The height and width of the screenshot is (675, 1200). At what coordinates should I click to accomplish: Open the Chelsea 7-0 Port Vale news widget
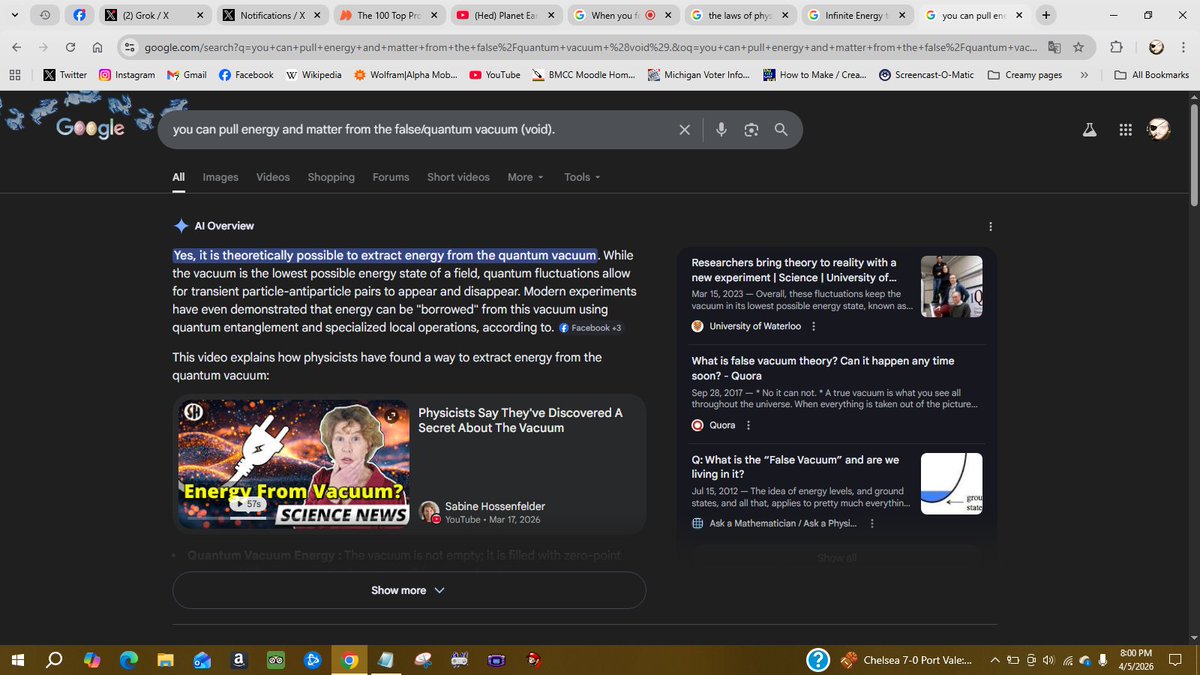[x=905, y=659]
